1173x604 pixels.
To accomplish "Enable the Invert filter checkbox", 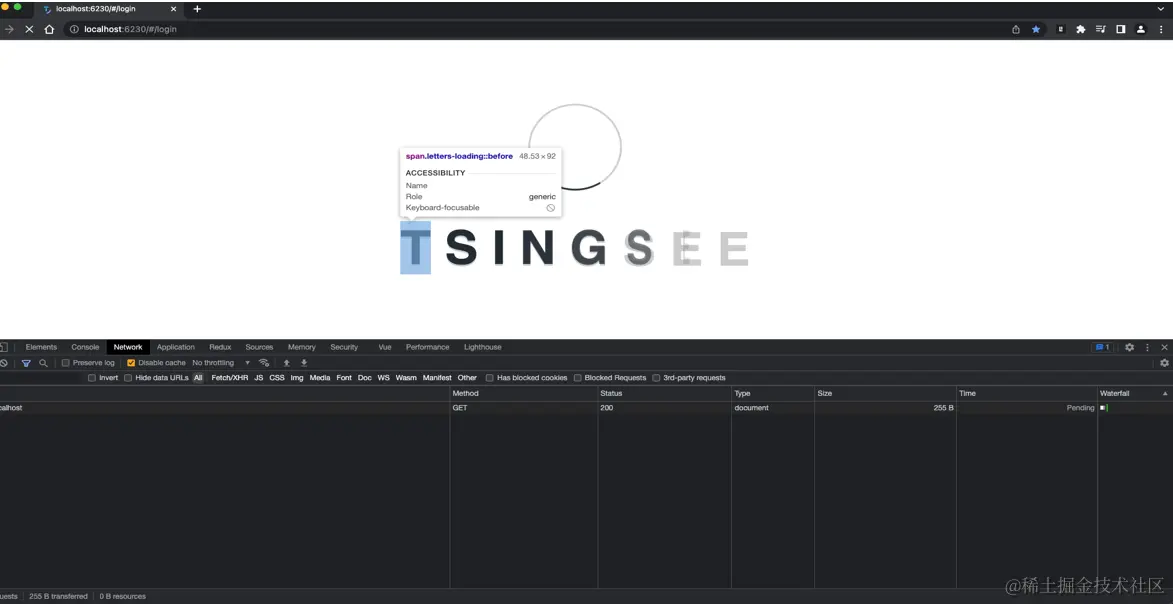I will (92, 378).
